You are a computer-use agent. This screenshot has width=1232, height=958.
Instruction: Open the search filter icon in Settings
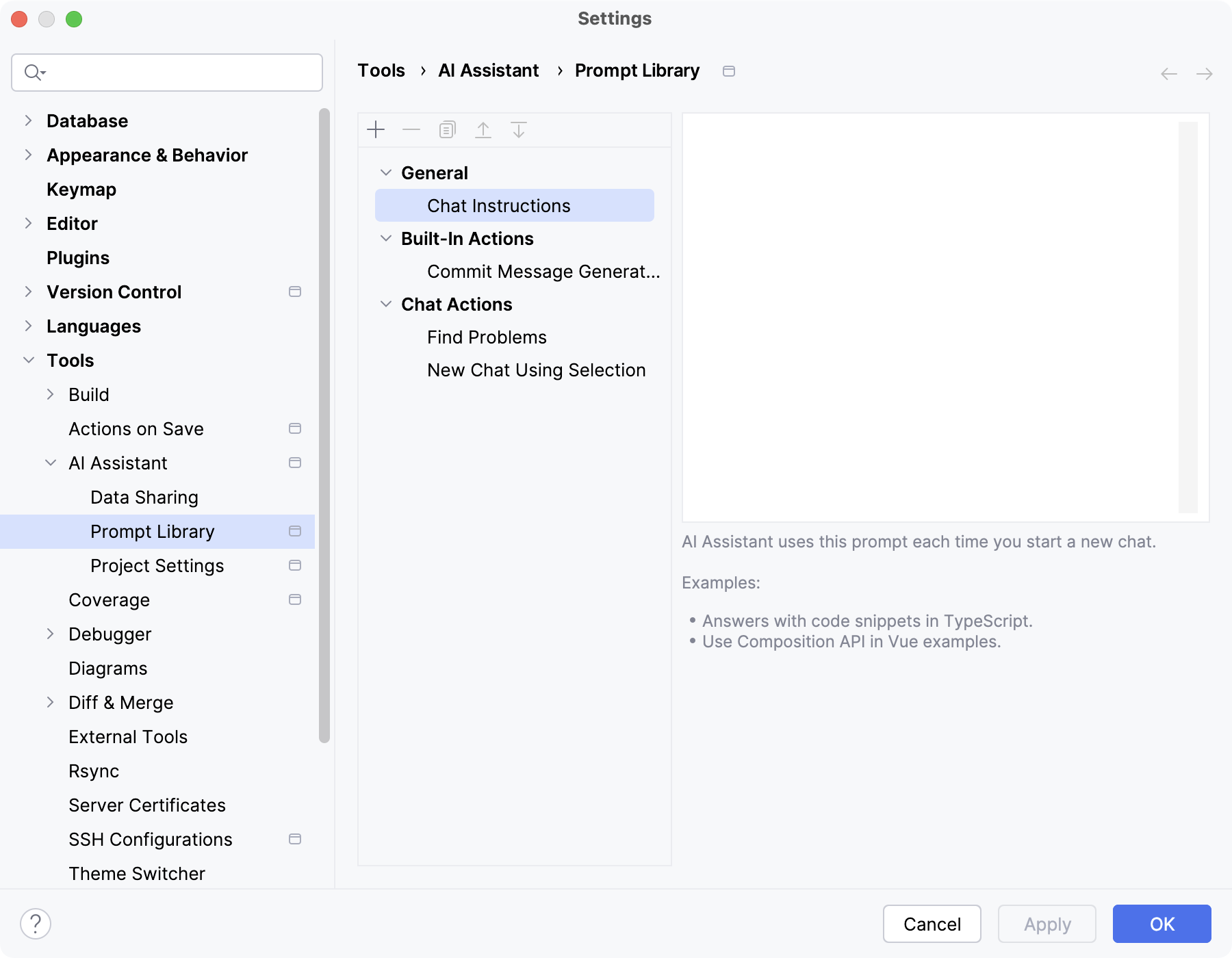tap(35, 72)
